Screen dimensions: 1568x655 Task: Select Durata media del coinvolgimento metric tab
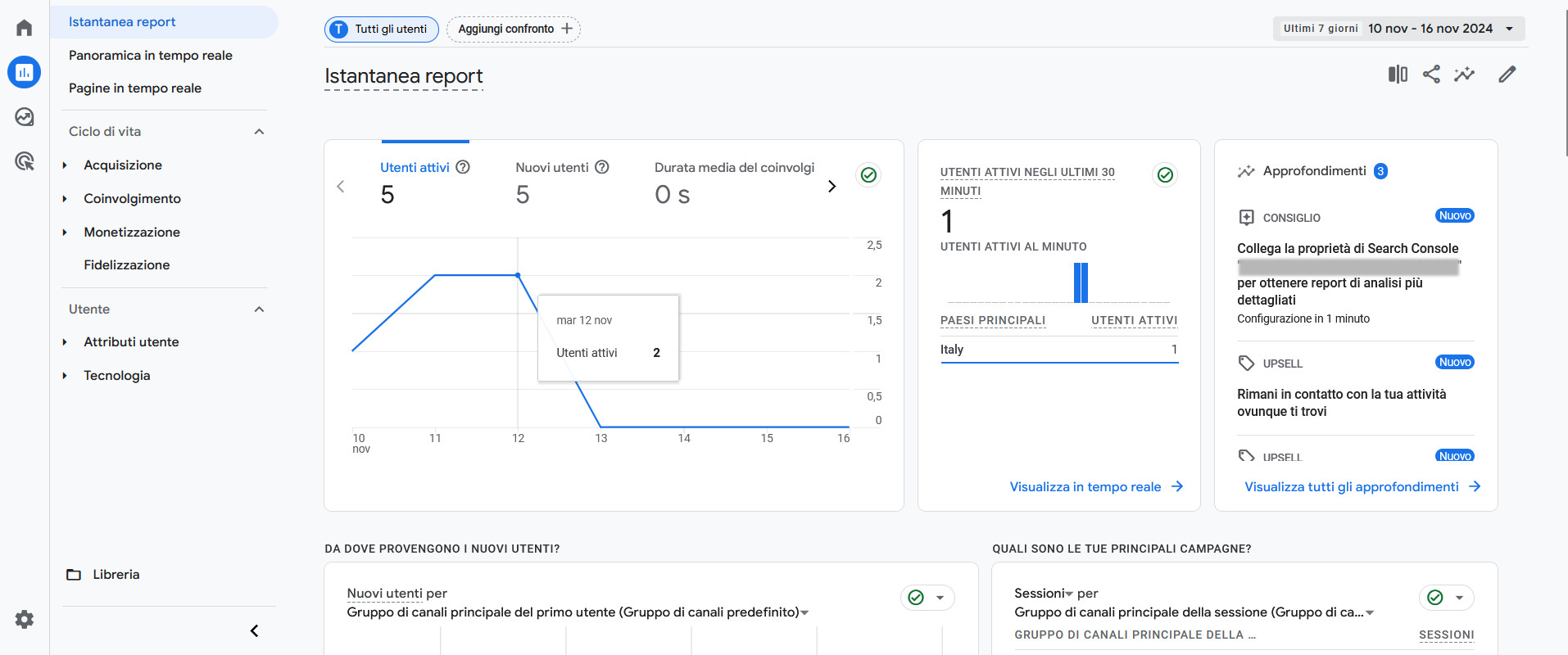(734, 182)
